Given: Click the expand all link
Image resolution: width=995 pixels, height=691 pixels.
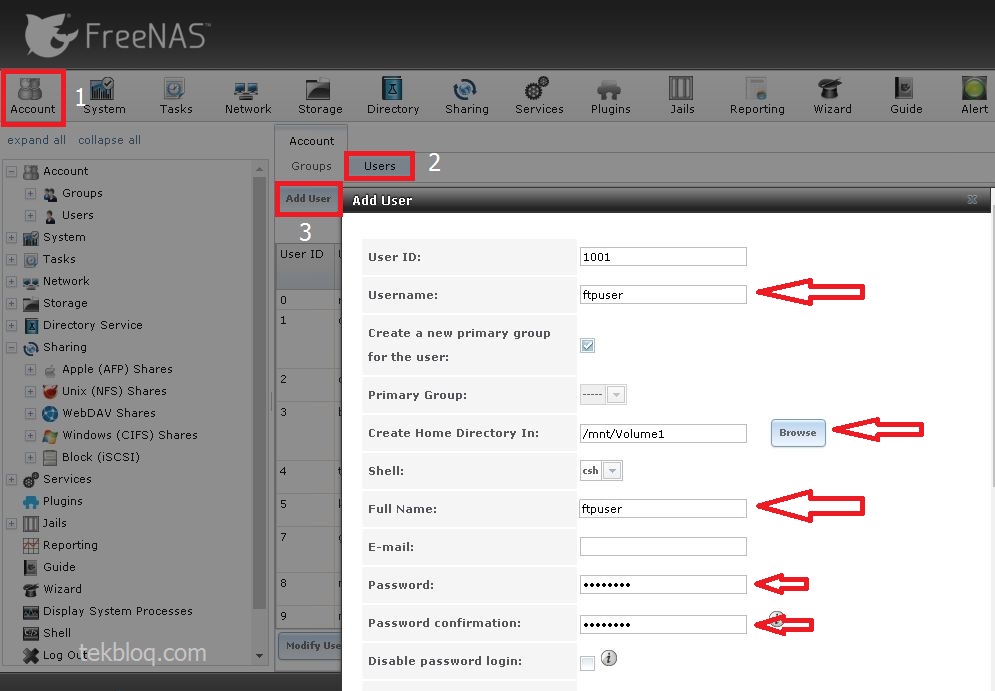Looking at the screenshot, I should click(x=36, y=140).
